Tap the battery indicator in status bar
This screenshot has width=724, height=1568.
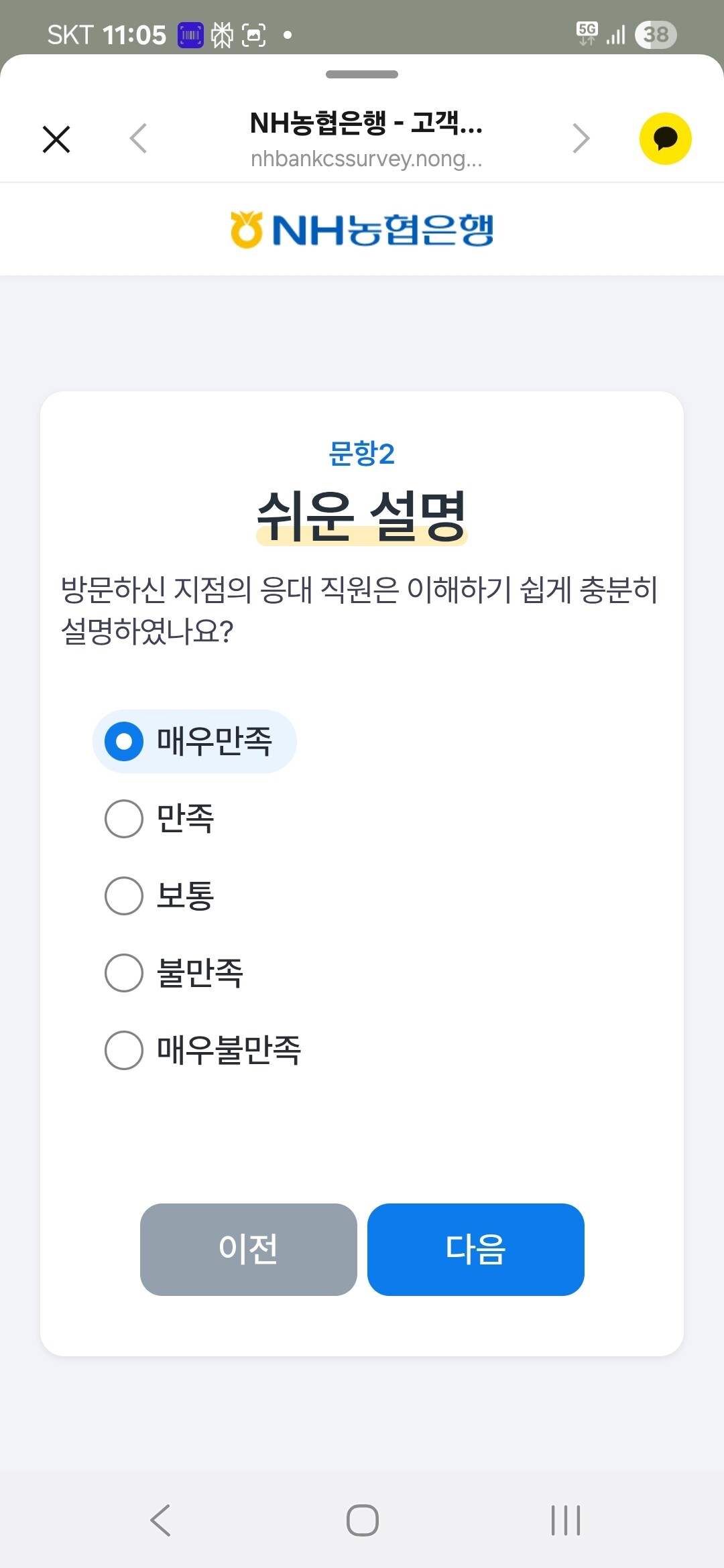[x=656, y=34]
